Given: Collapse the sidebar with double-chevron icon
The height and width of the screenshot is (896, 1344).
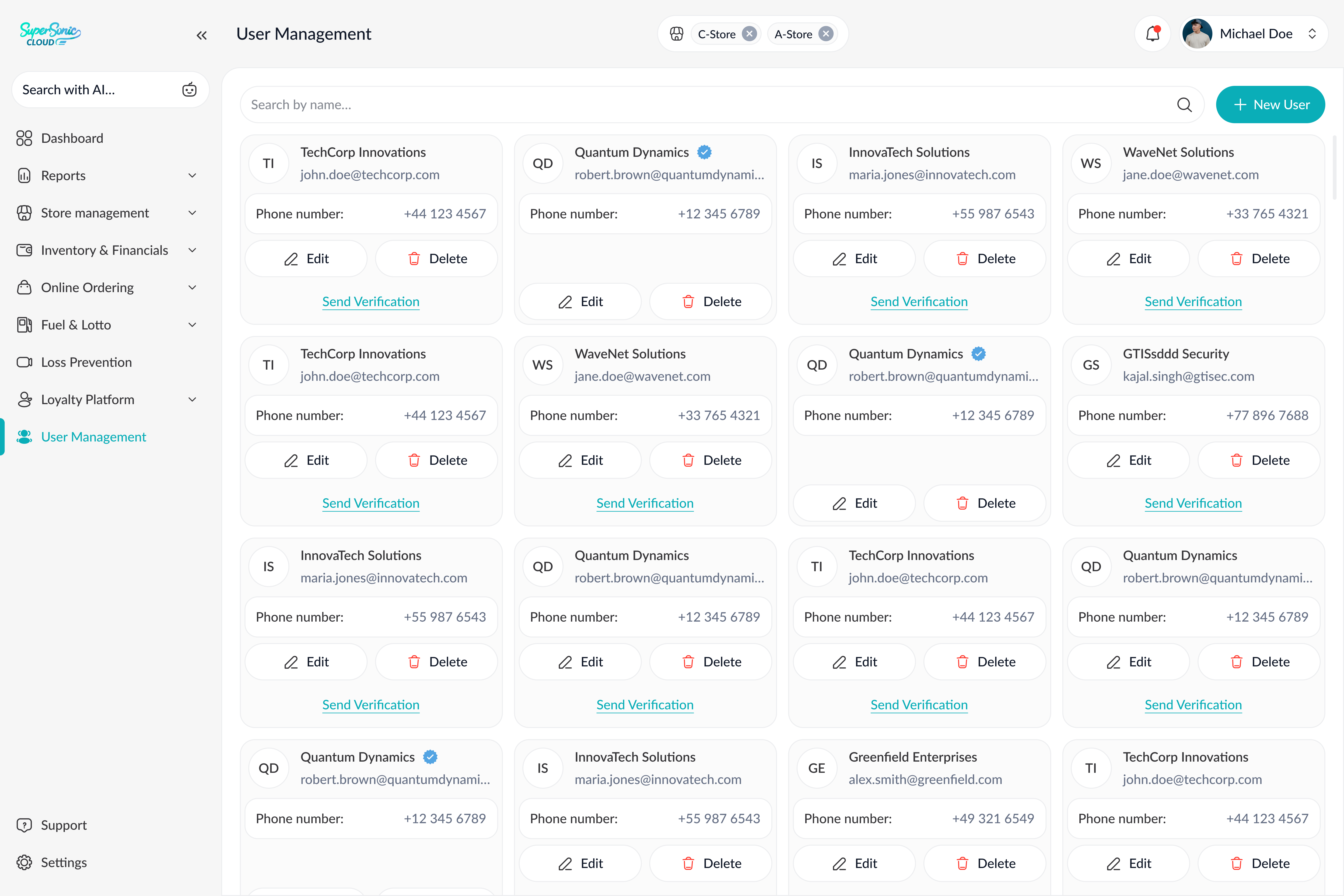Looking at the screenshot, I should point(201,35).
